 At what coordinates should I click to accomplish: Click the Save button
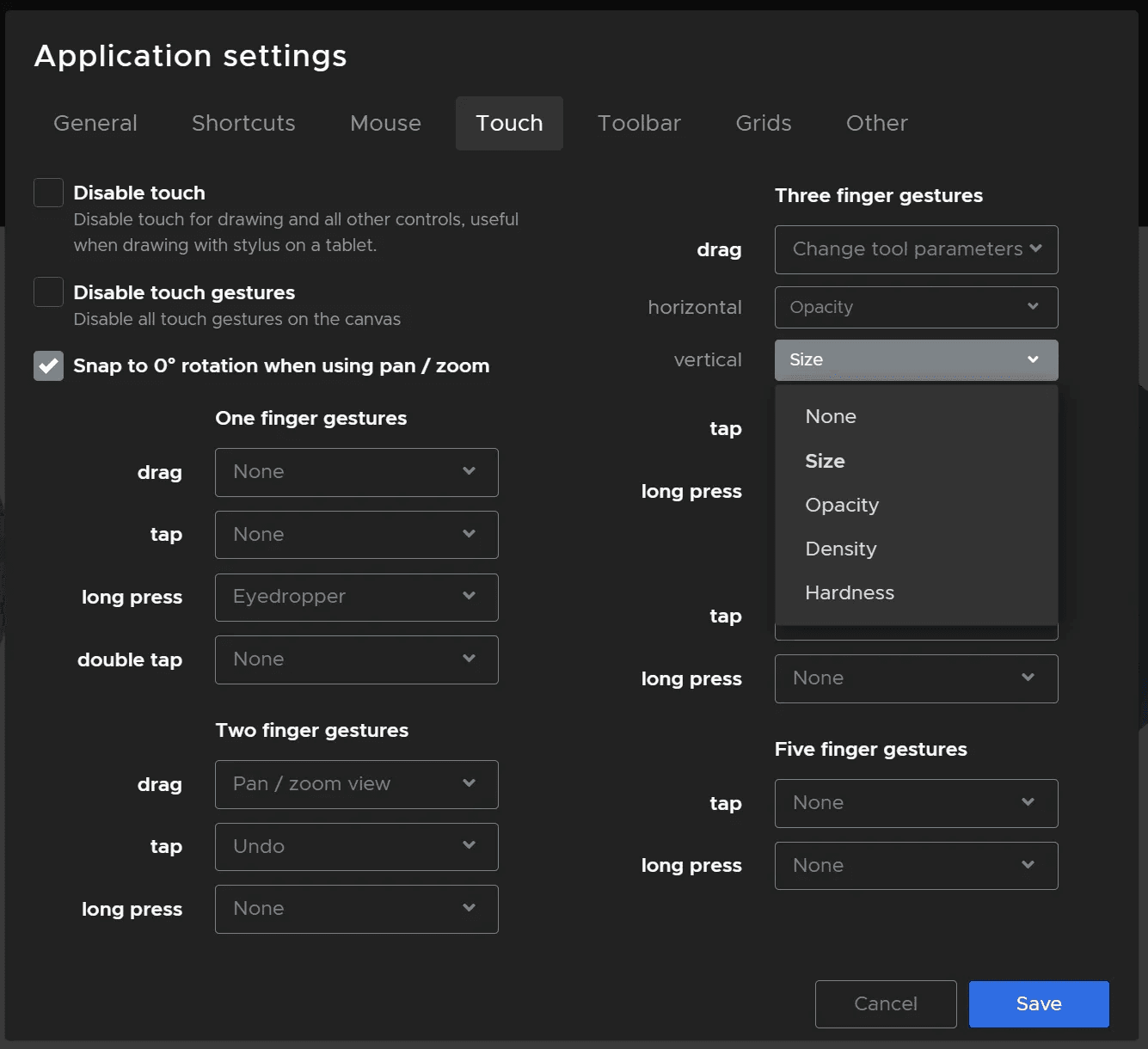[1038, 1003]
